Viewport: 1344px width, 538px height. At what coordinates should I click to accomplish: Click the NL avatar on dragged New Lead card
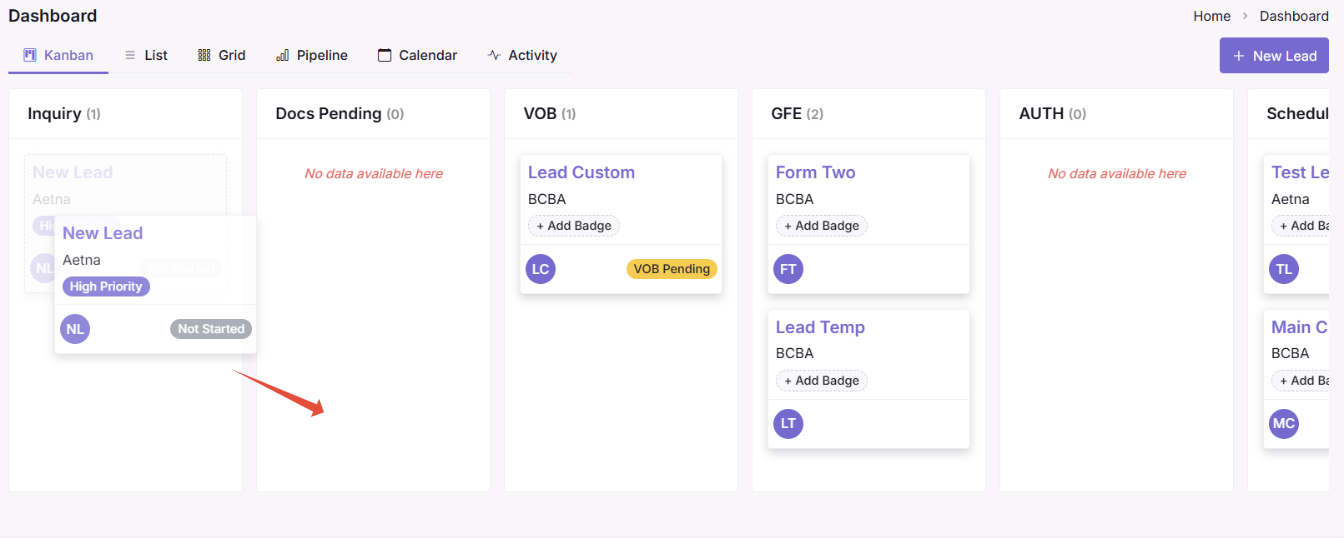[75, 329]
